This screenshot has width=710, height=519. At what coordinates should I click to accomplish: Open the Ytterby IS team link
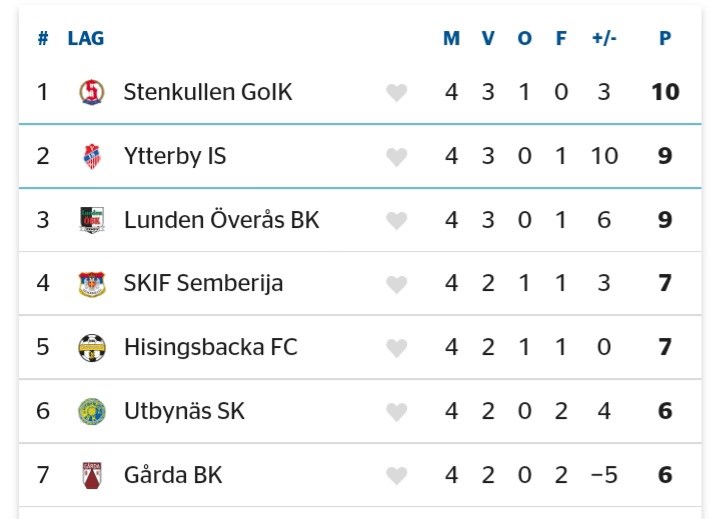175,156
